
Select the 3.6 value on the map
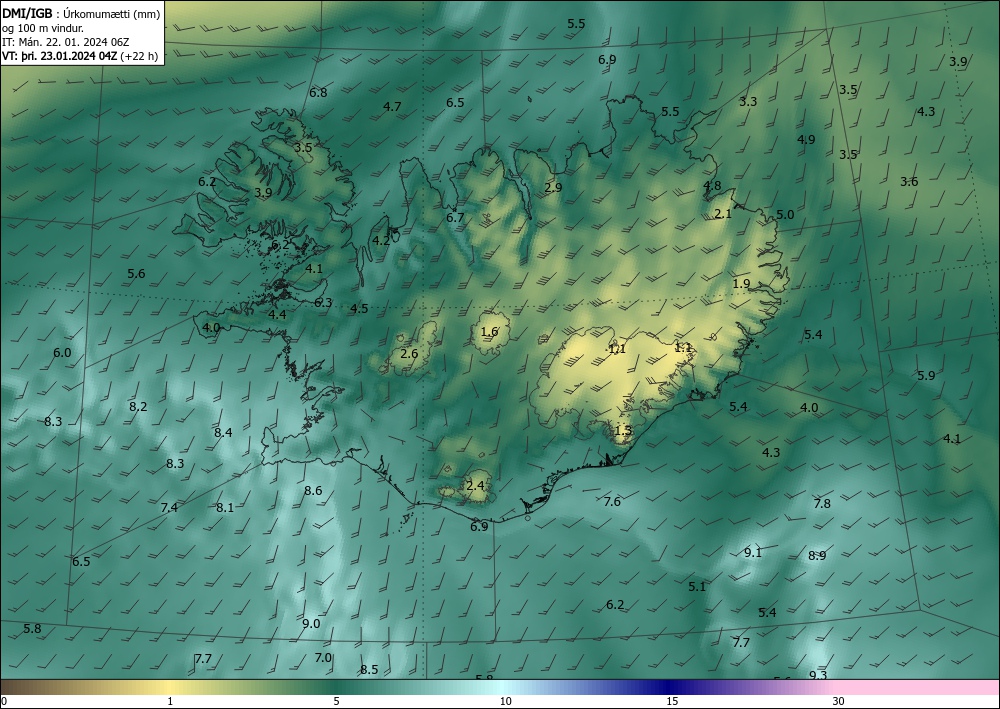click(x=909, y=182)
